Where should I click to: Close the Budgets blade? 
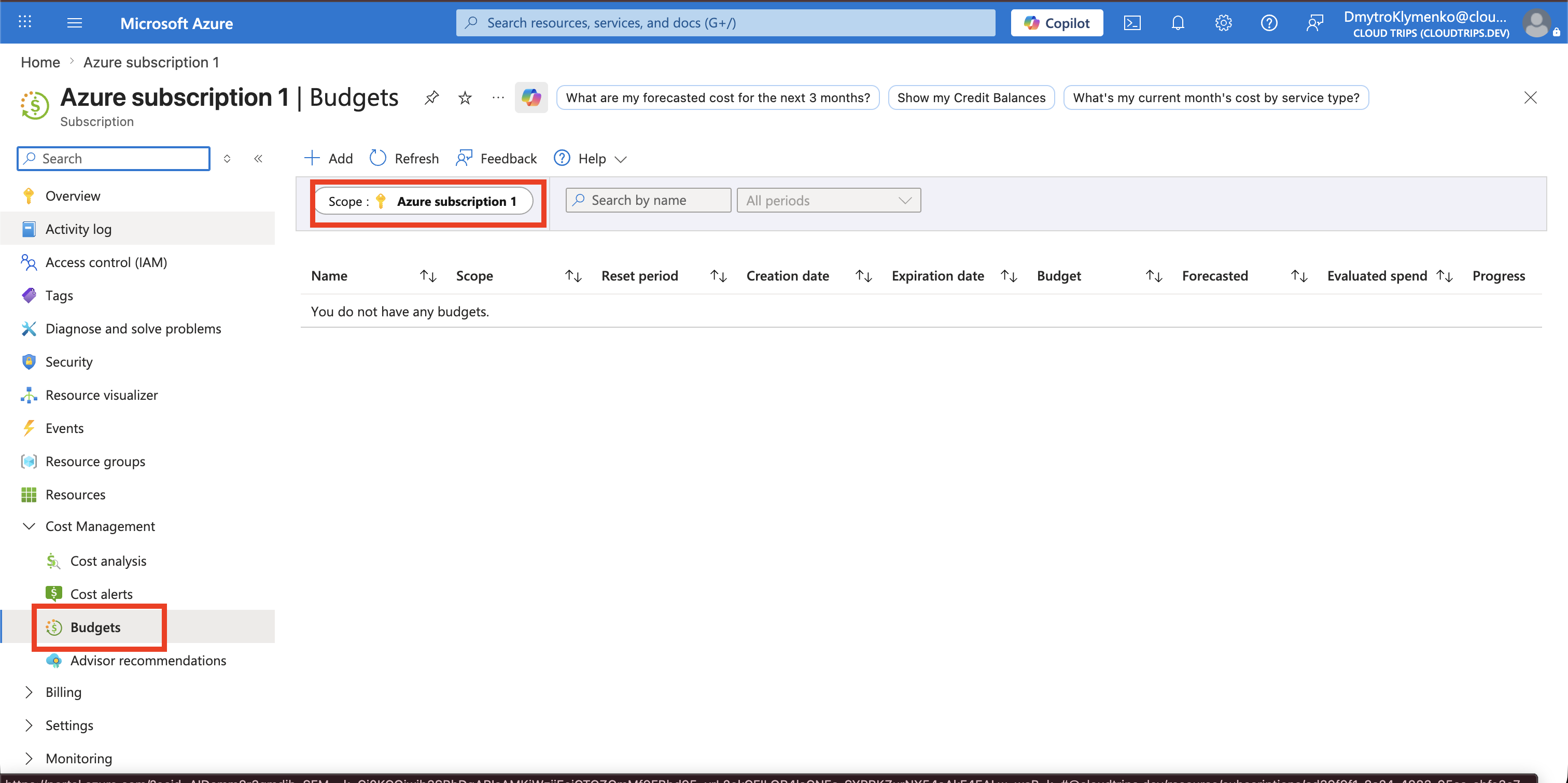tap(1530, 97)
